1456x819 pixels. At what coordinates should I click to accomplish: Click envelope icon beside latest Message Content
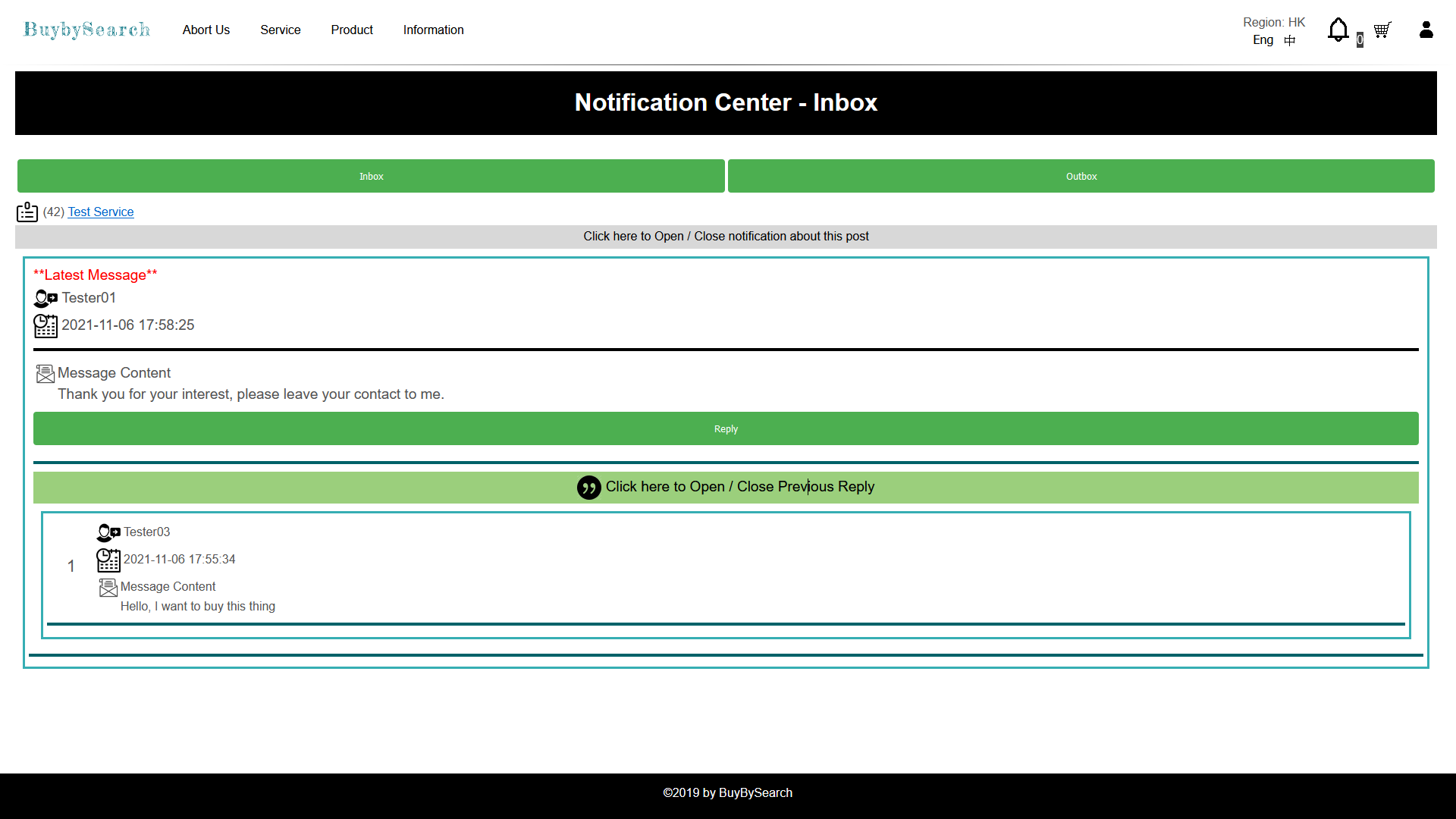[x=45, y=374]
